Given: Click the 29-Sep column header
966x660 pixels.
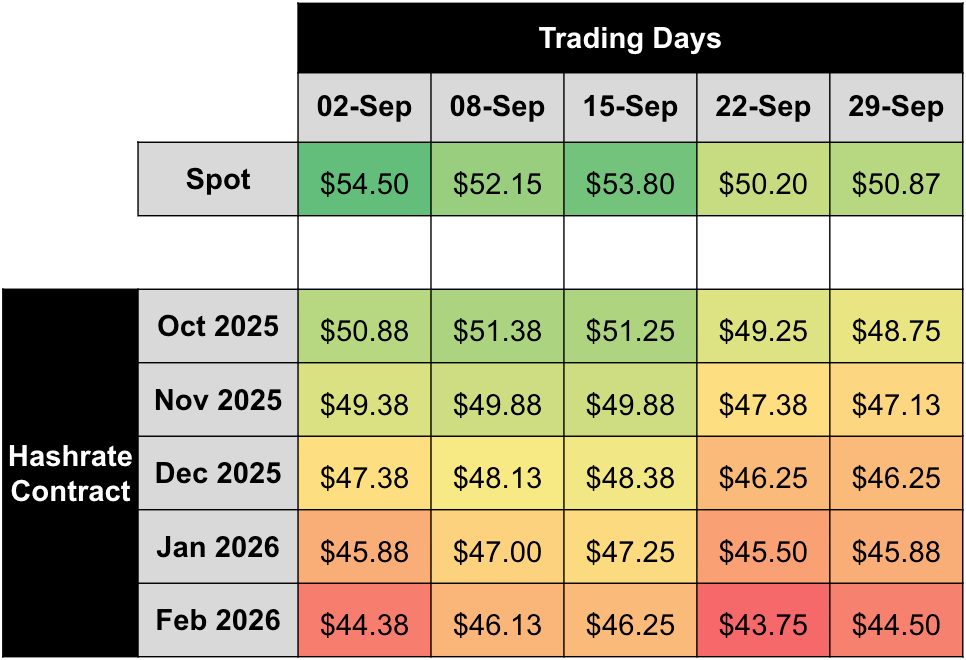Looking at the screenshot, I should click(896, 108).
